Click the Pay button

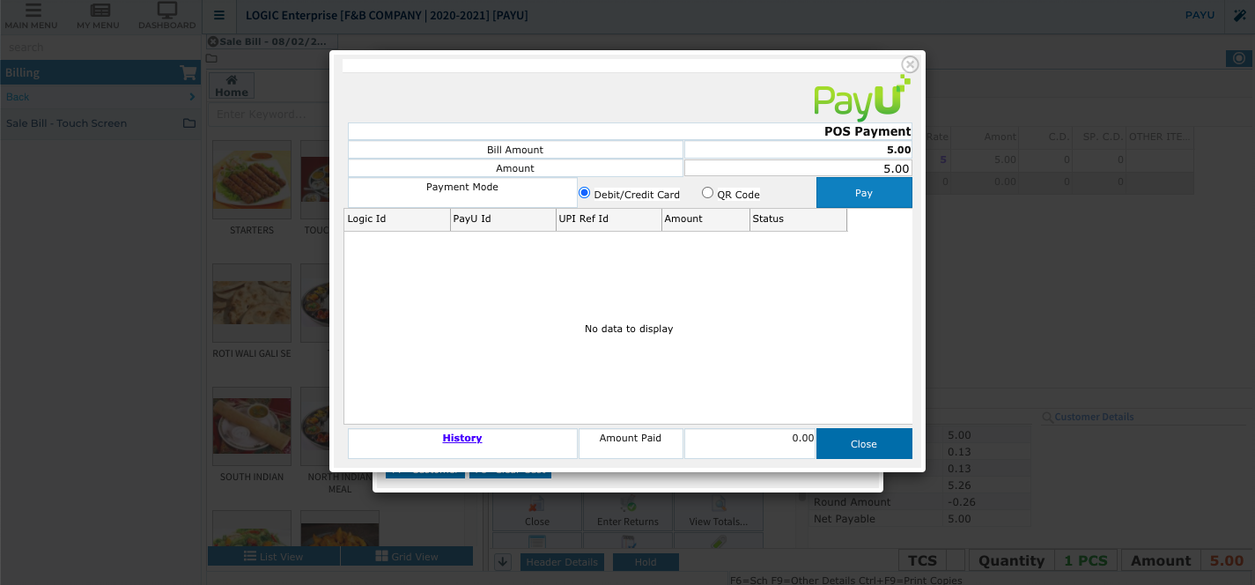click(864, 193)
